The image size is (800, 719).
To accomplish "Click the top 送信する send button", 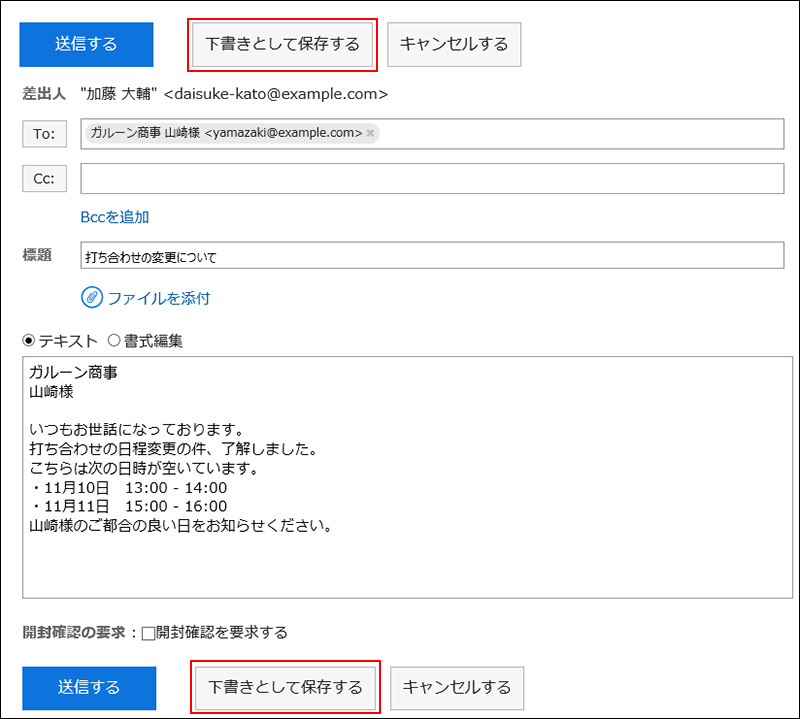I will click(x=86, y=44).
